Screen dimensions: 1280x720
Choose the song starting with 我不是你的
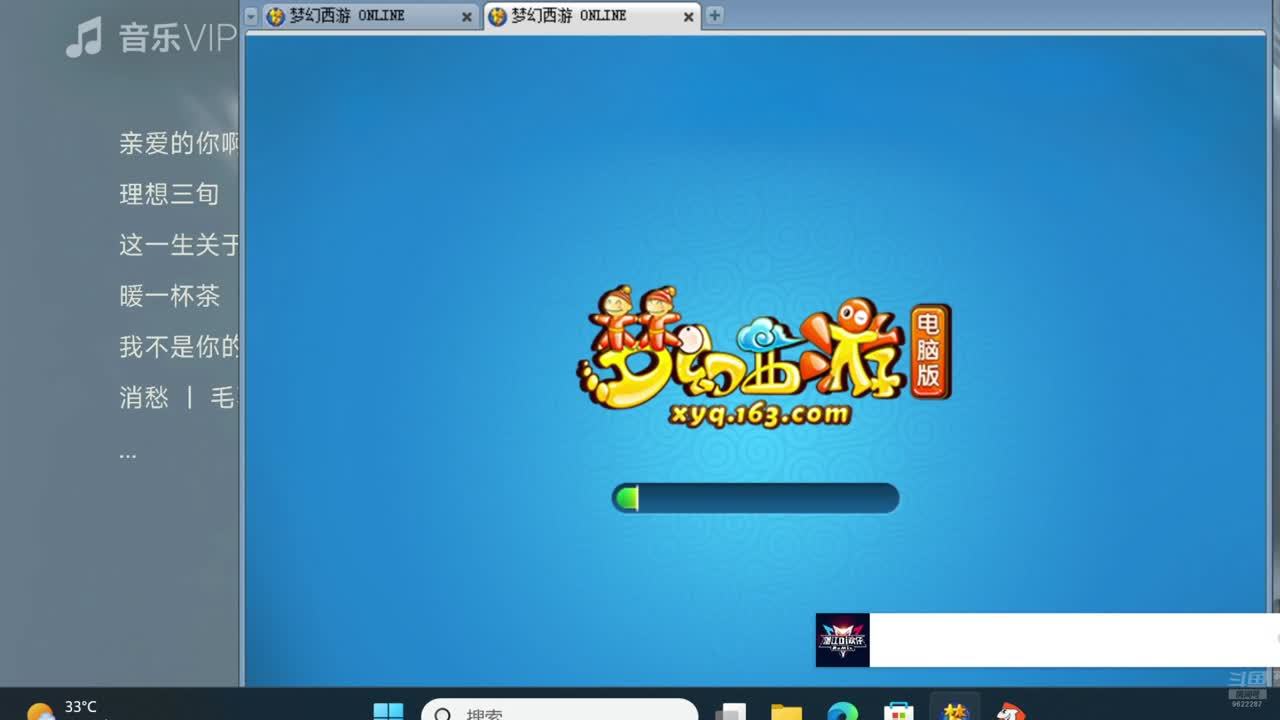tap(179, 347)
